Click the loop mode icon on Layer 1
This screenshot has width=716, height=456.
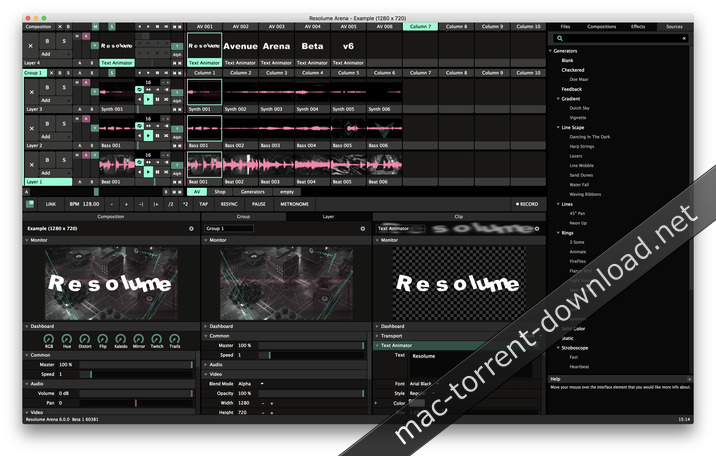139,162
